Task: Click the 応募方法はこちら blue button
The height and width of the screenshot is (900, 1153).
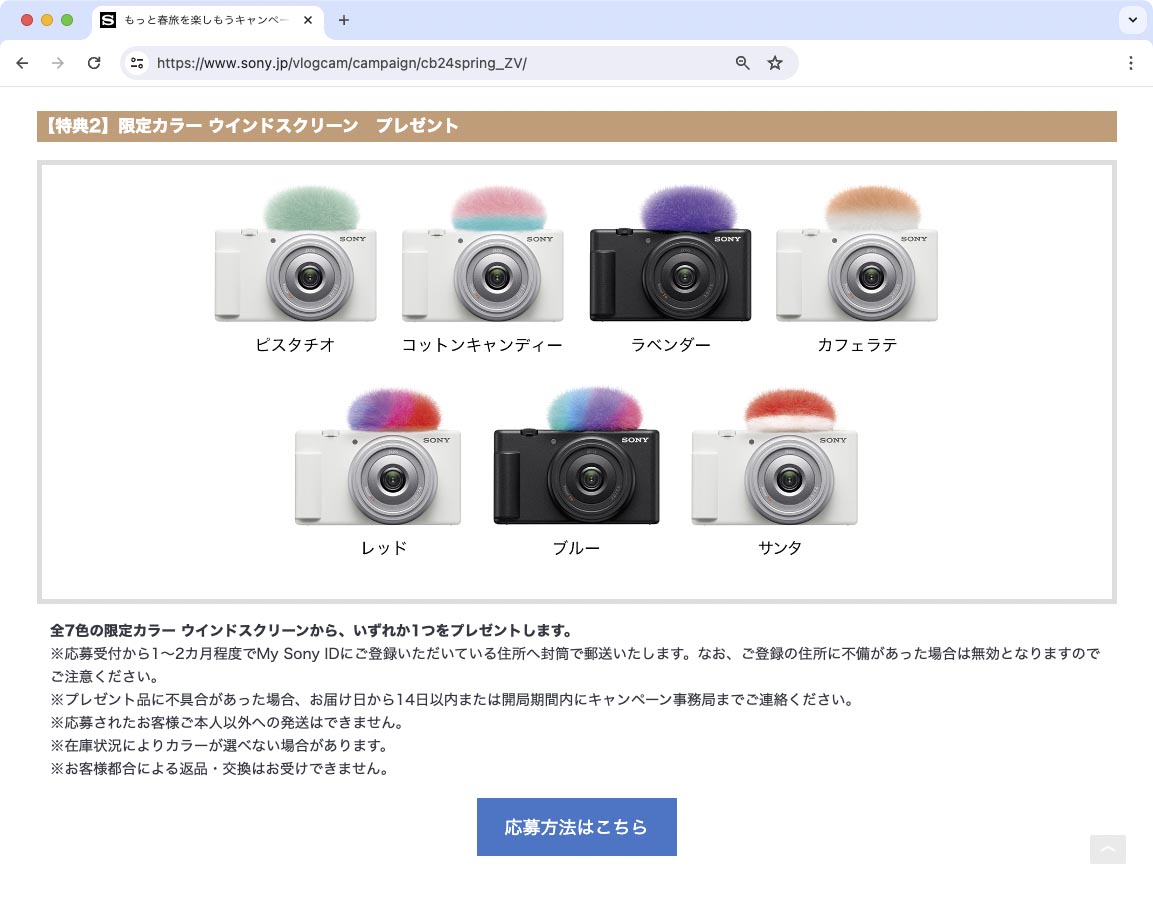Action: (576, 827)
